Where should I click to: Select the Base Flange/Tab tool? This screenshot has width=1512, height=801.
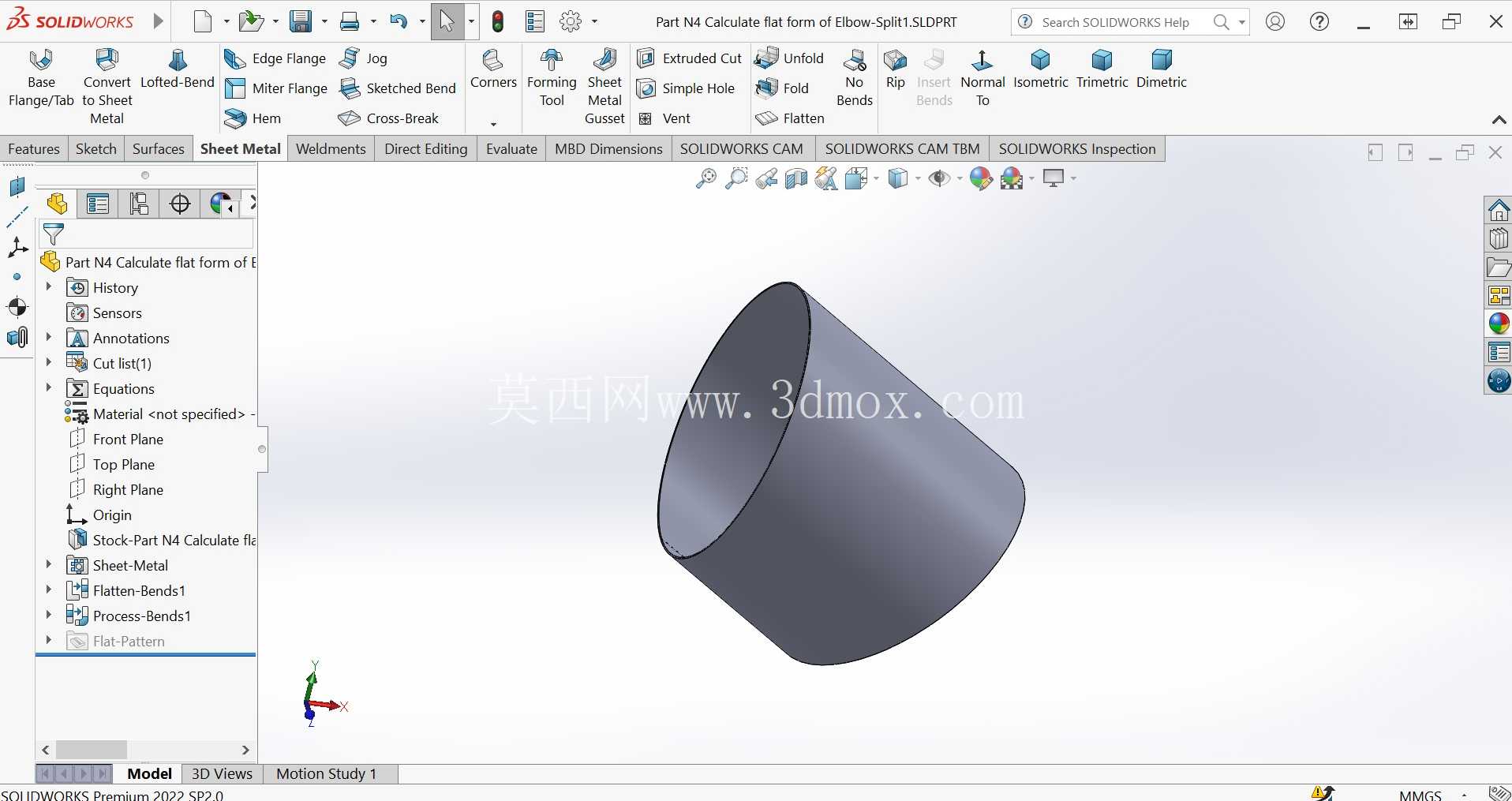click(41, 78)
